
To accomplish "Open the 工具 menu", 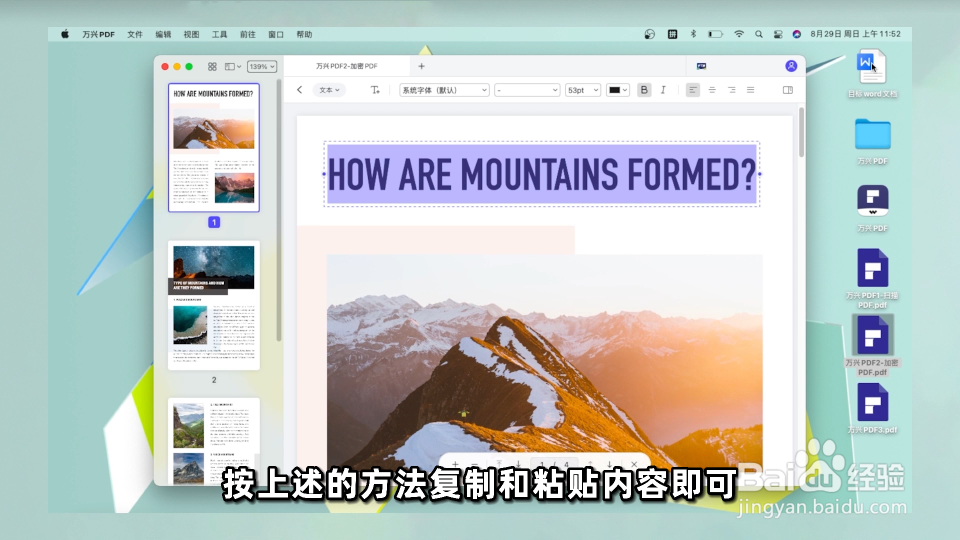I will pyautogui.click(x=220, y=34).
